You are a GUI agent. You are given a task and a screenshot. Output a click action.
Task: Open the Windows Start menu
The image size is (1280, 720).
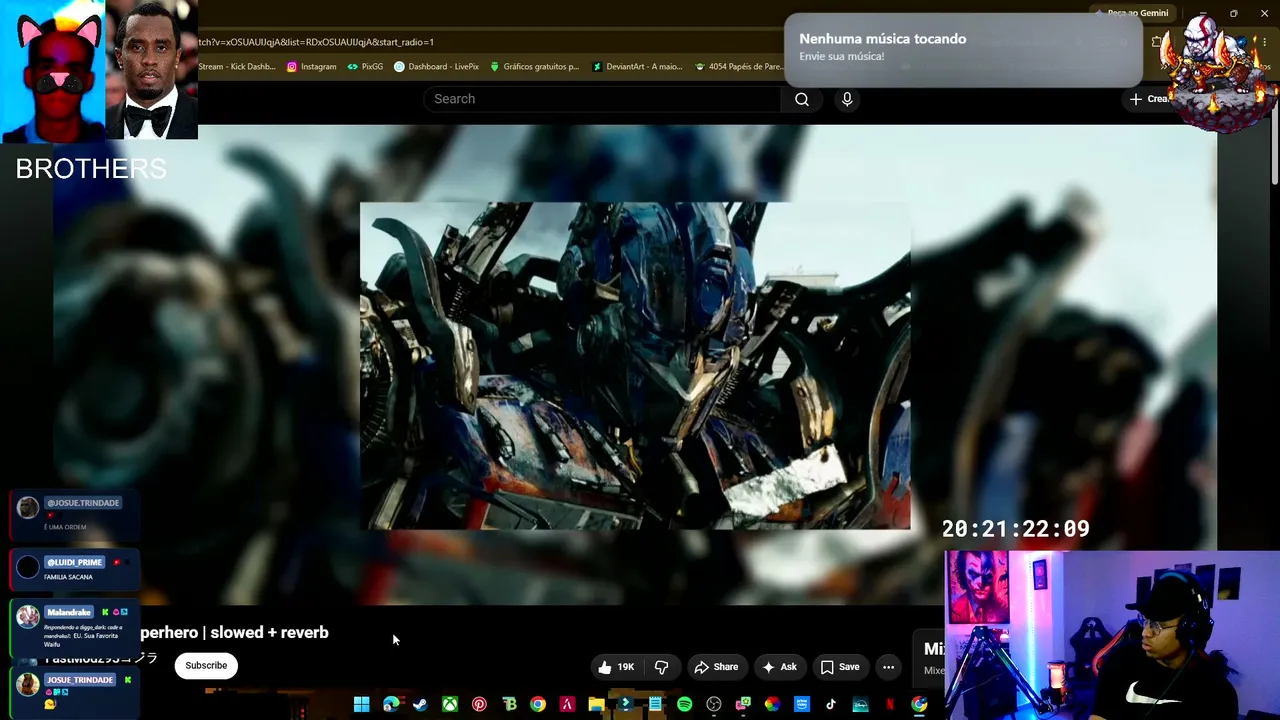(x=362, y=704)
